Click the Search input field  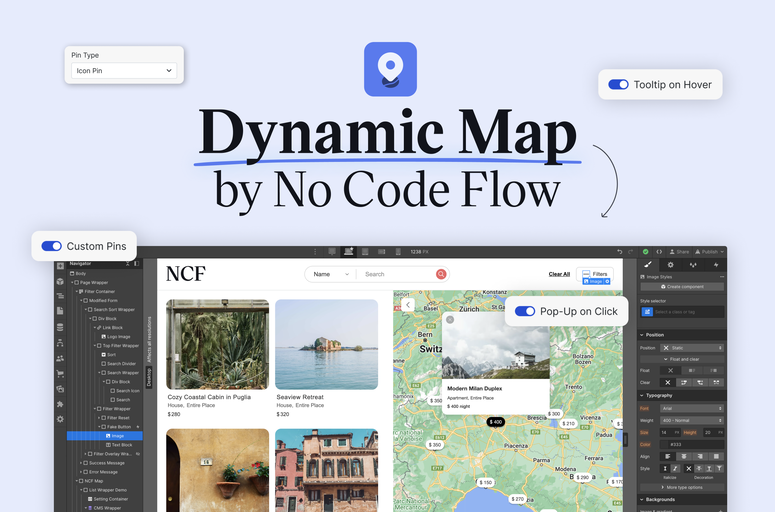pyautogui.click(x=398, y=274)
